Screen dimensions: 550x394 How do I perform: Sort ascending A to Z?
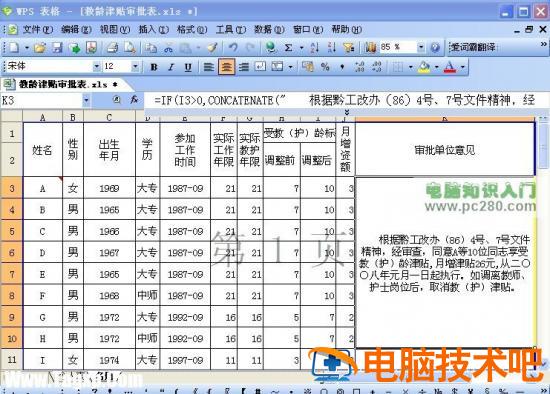coord(314,47)
